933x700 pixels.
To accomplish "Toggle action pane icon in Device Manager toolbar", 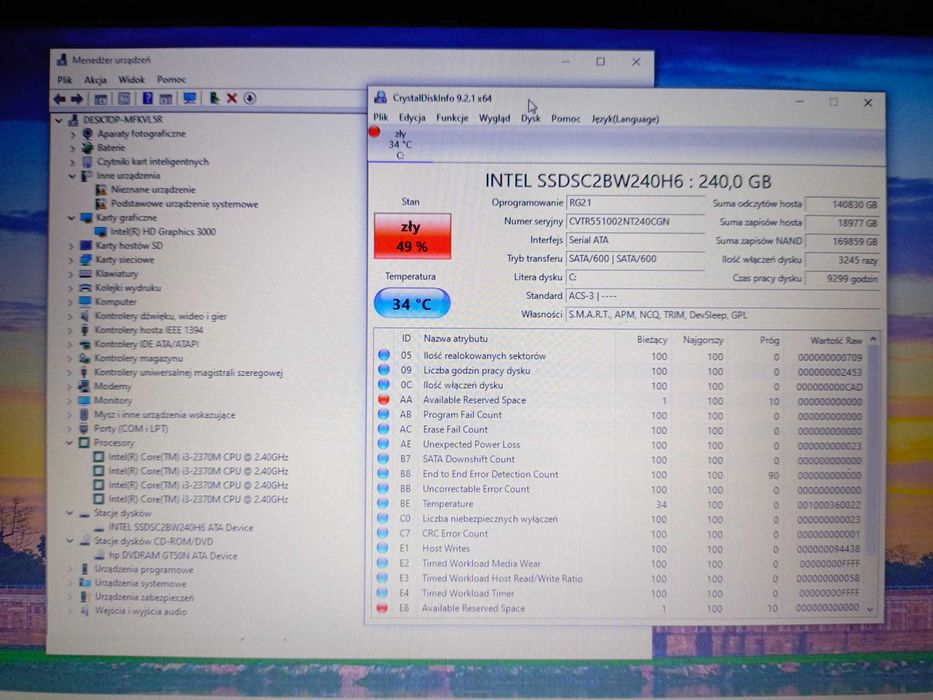I will 165,99.
